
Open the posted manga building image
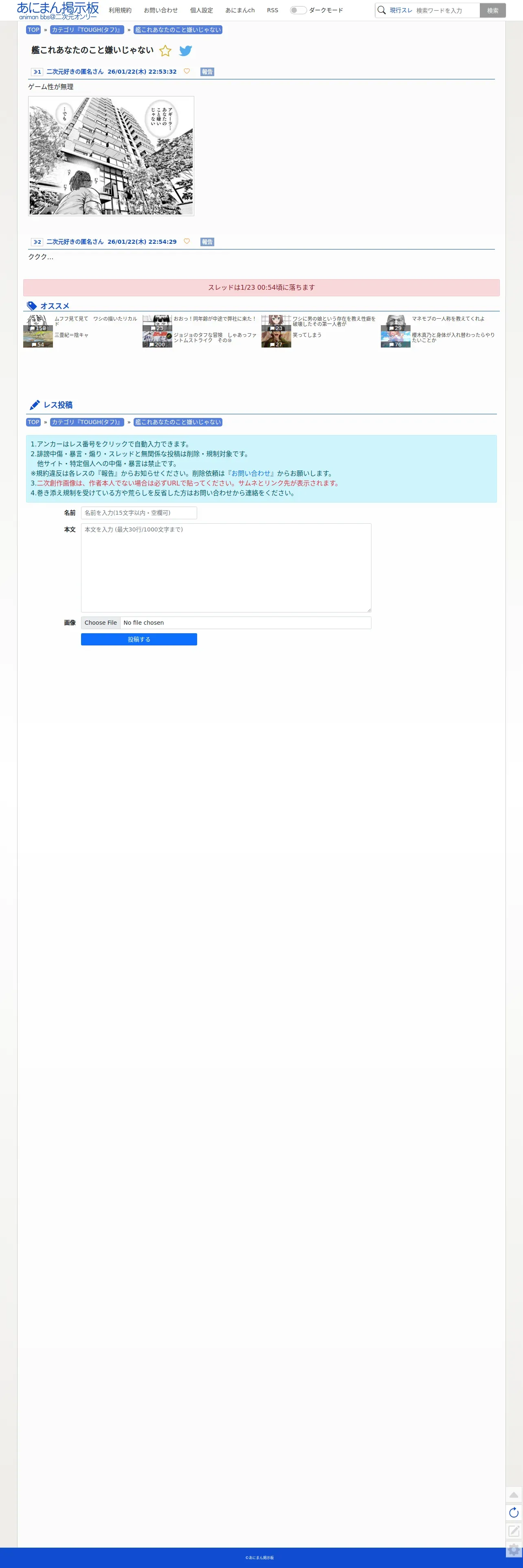[x=111, y=156]
